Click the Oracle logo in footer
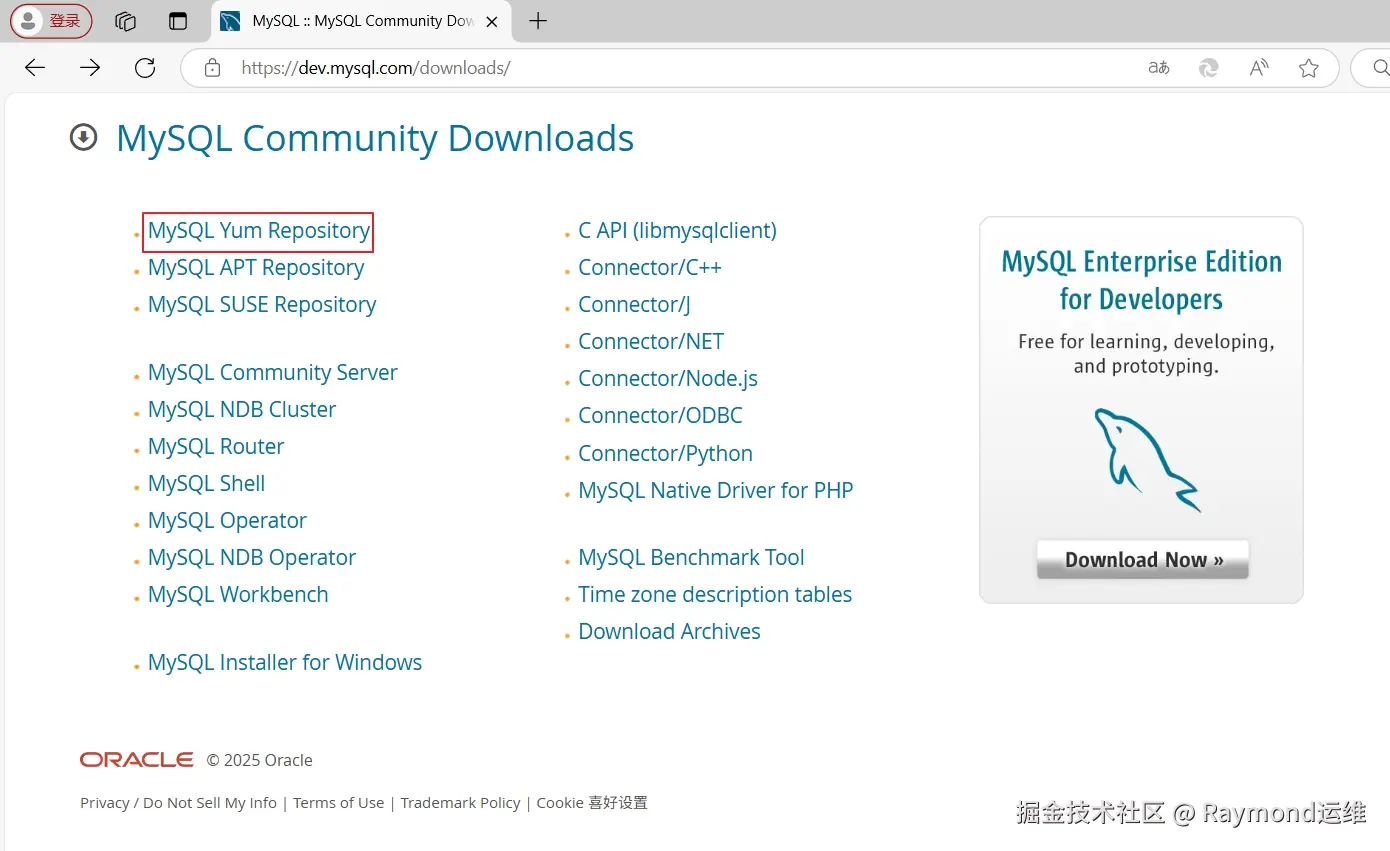 coord(137,760)
